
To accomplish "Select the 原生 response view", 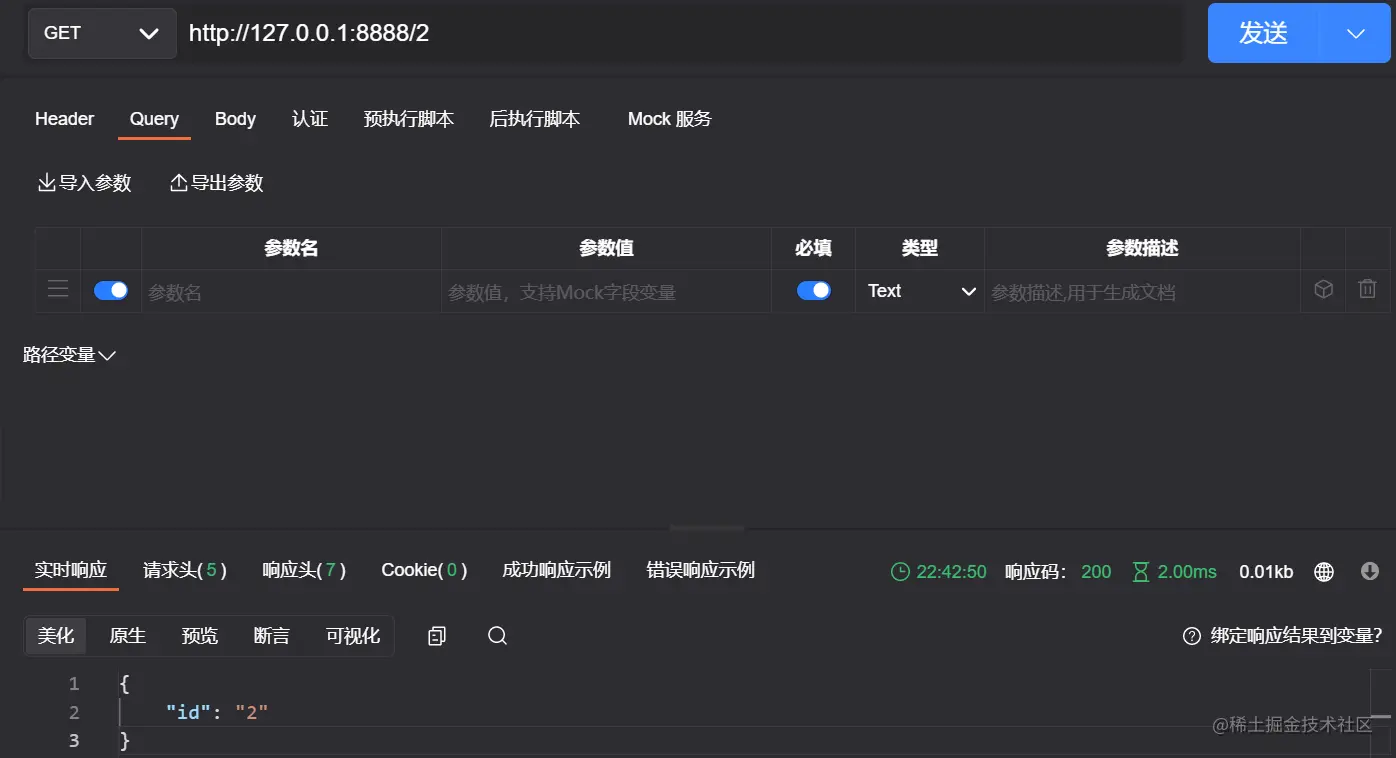I will (x=128, y=636).
